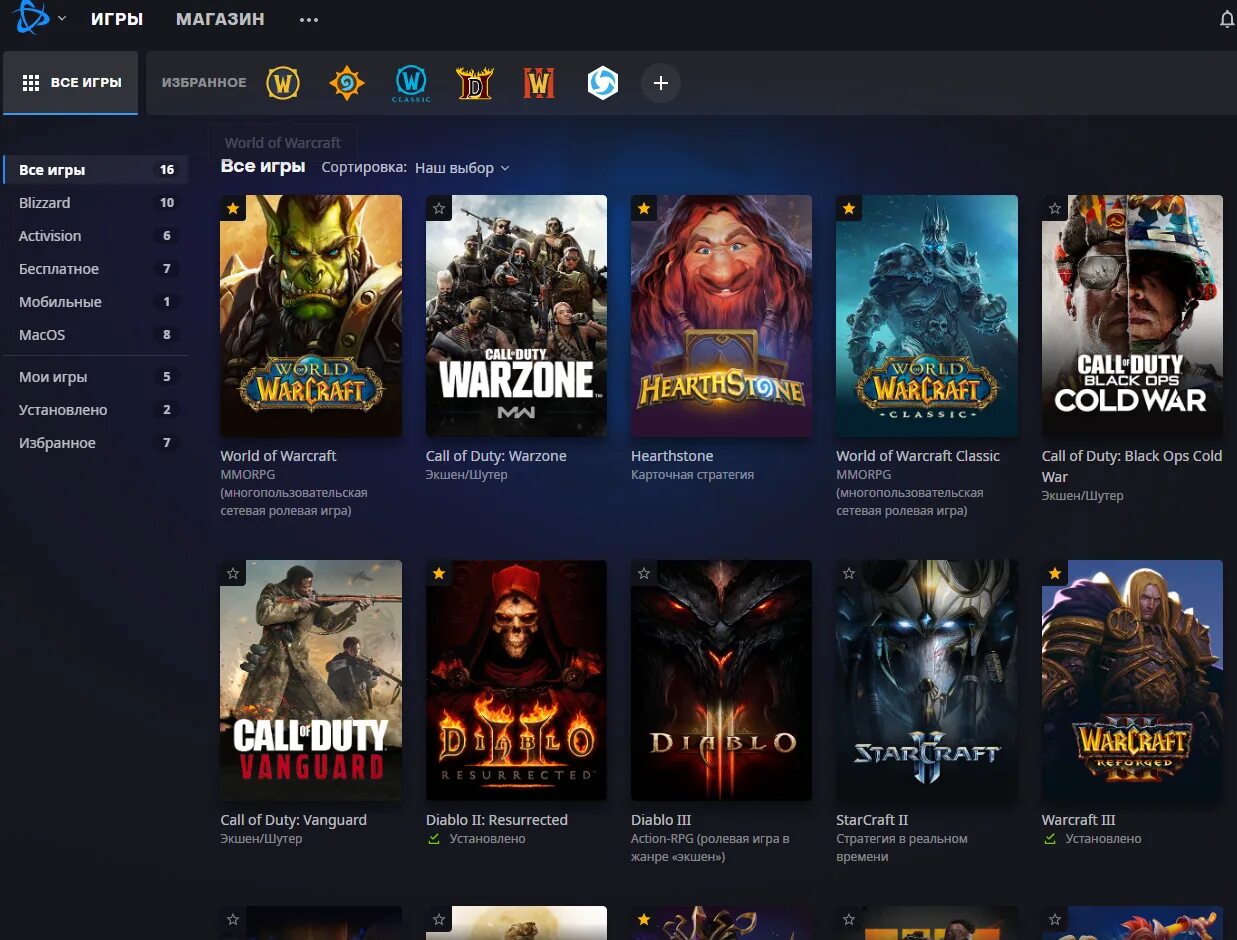
Task: Open Call of Duty Vanguard cover
Action: click(x=311, y=680)
